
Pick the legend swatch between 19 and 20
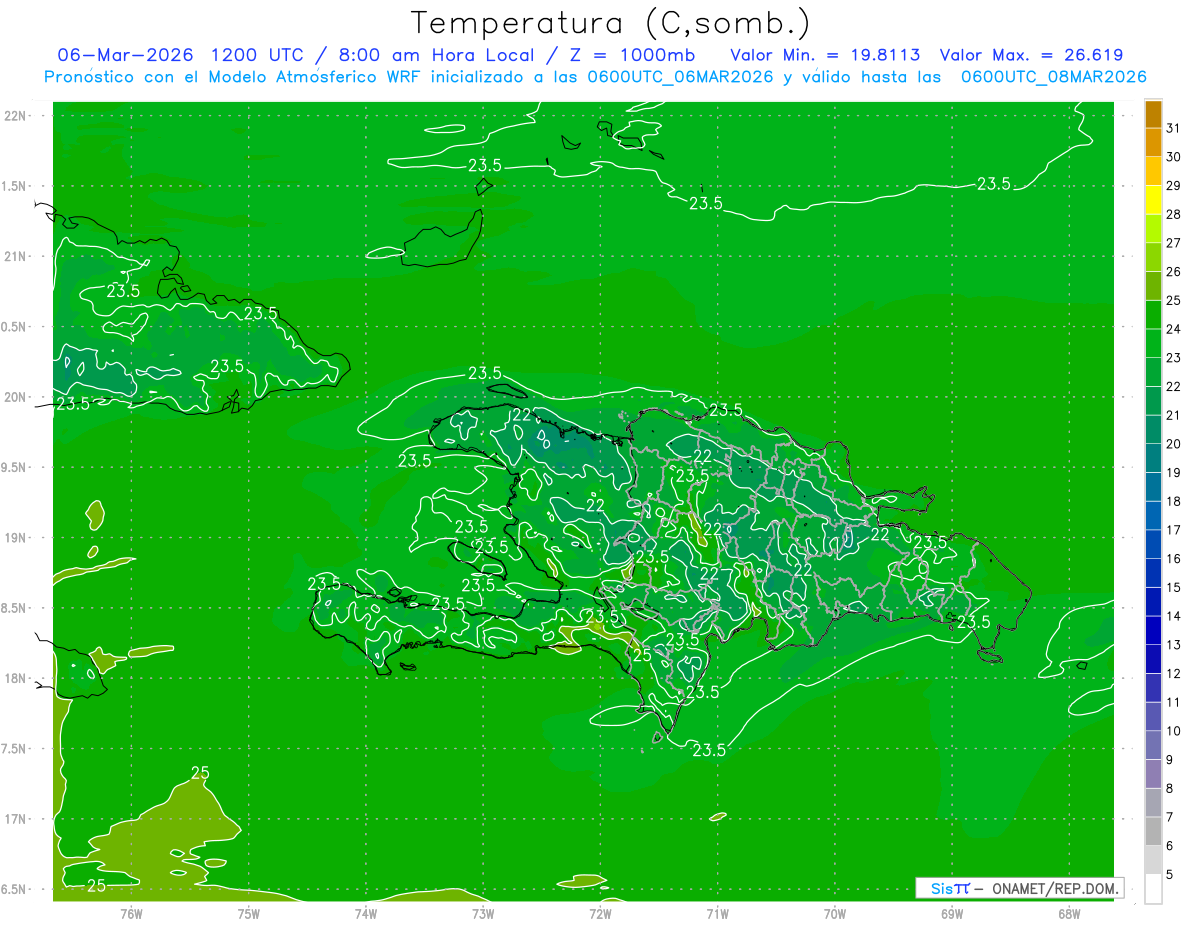(x=1153, y=458)
